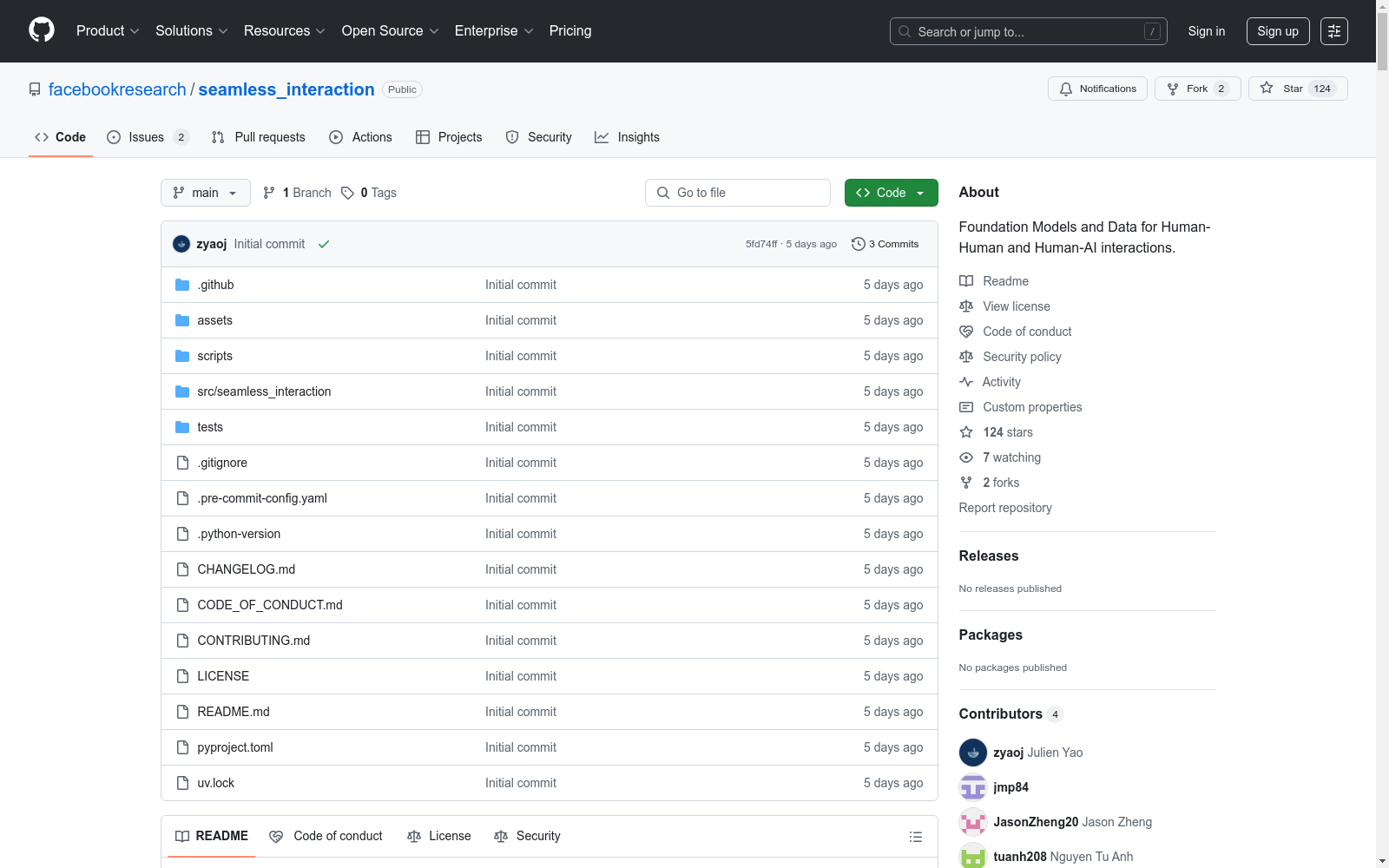Star the seamless_interaction repository
The height and width of the screenshot is (868, 1389).
[1298, 89]
